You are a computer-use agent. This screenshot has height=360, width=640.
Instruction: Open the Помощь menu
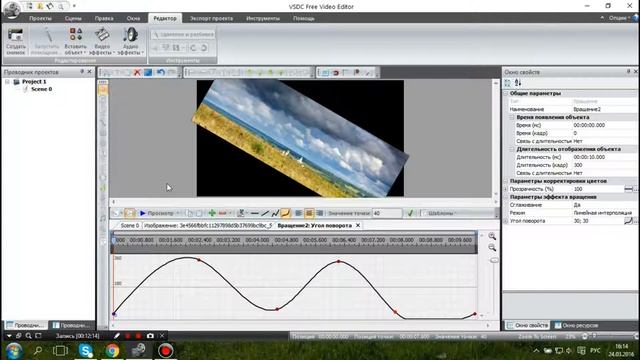[x=304, y=18]
